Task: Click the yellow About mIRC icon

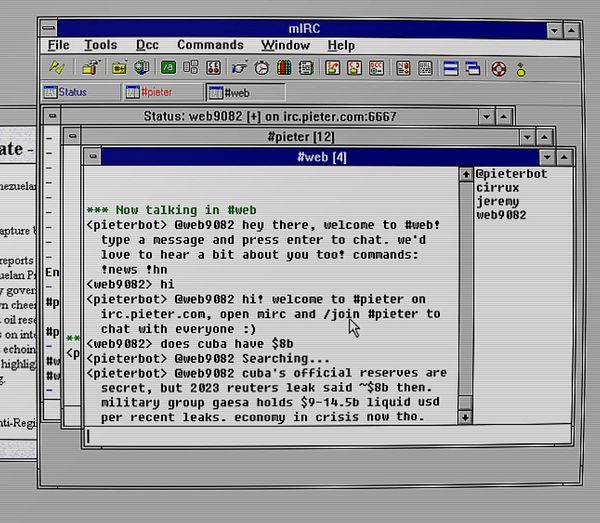Action: [521, 70]
